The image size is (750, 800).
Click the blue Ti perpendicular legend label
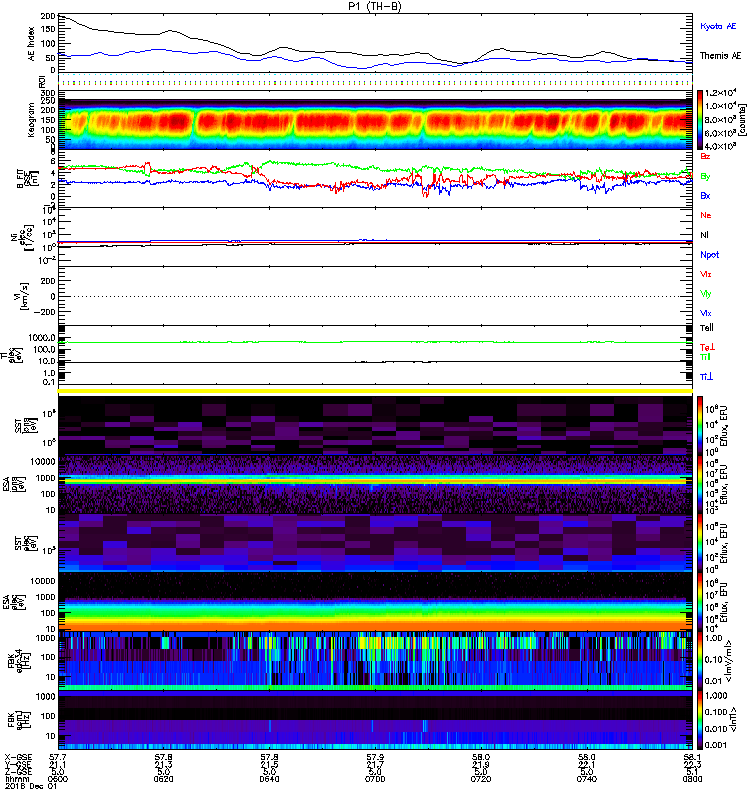point(706,377)
